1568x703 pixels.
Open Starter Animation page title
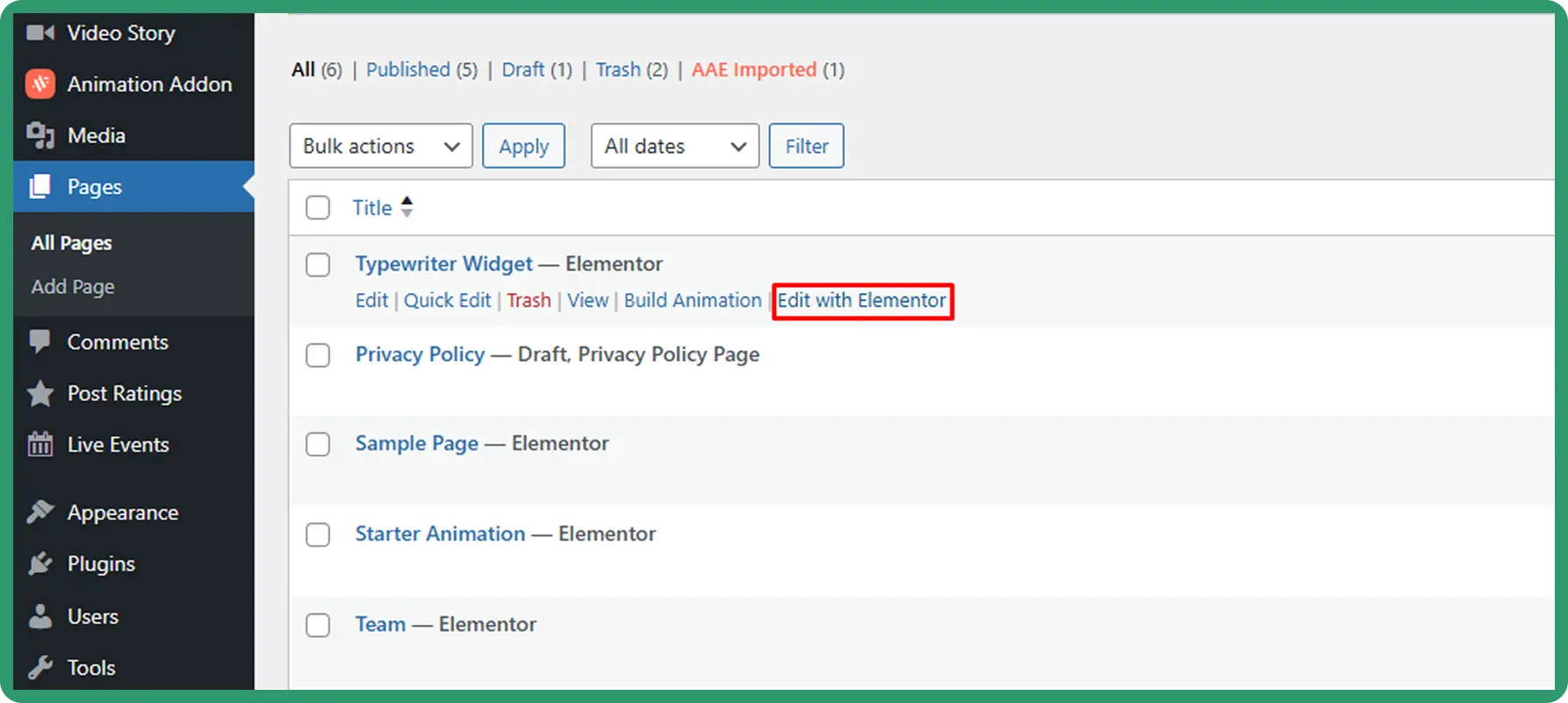point(440,534)
